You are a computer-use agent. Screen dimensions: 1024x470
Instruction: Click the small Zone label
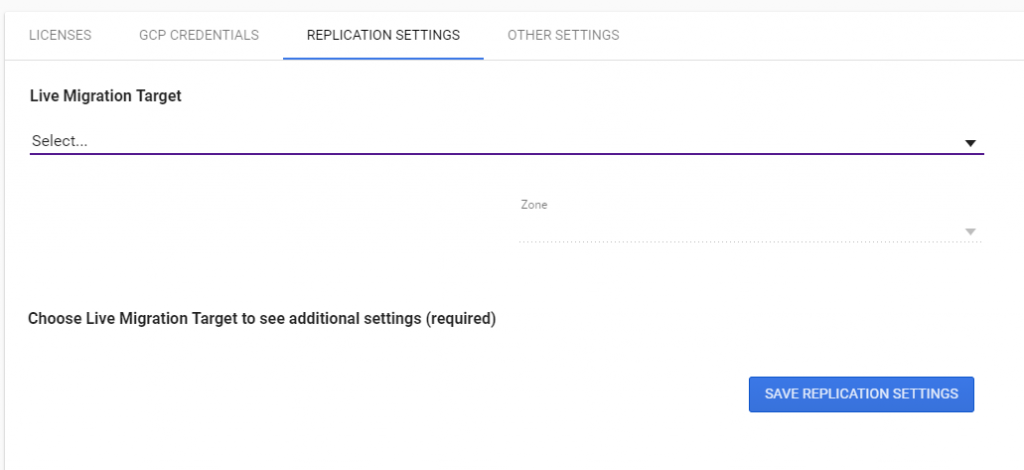(534, 205)
